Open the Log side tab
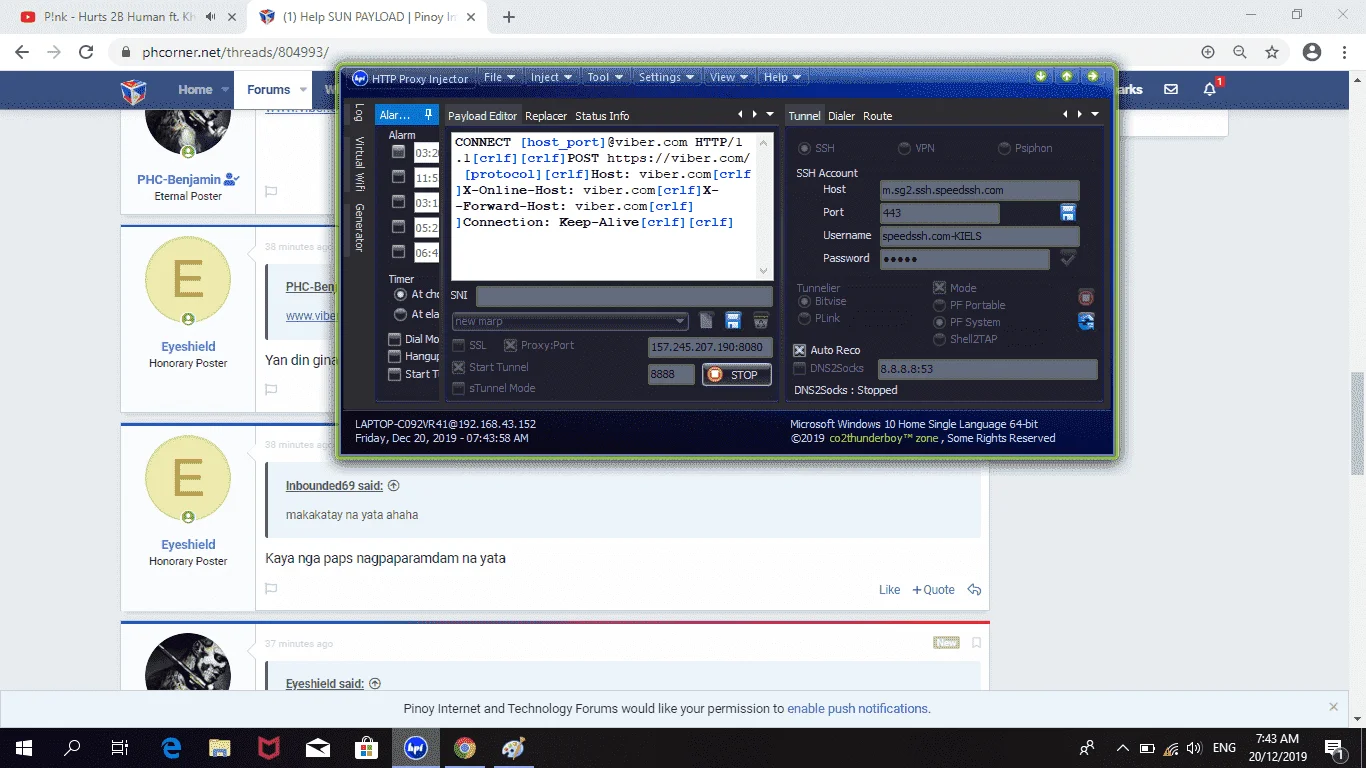Viewport: 1366px width, 768px height. pyautogui.click(x=359, y=112)
